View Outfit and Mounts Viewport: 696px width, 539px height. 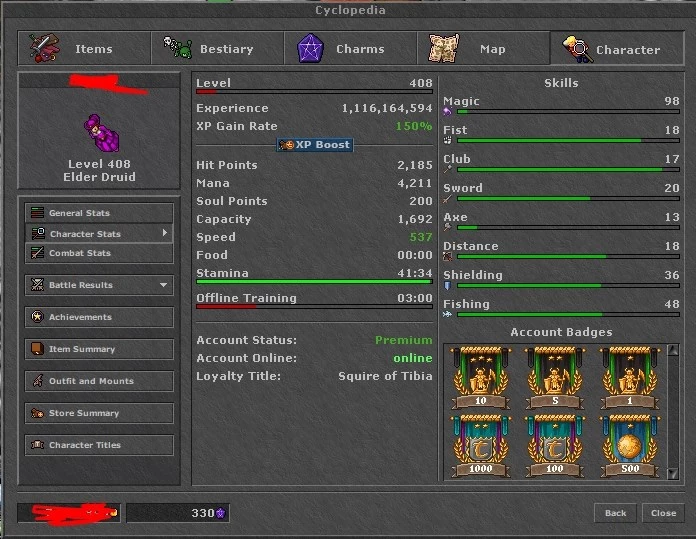pos(99,381)
